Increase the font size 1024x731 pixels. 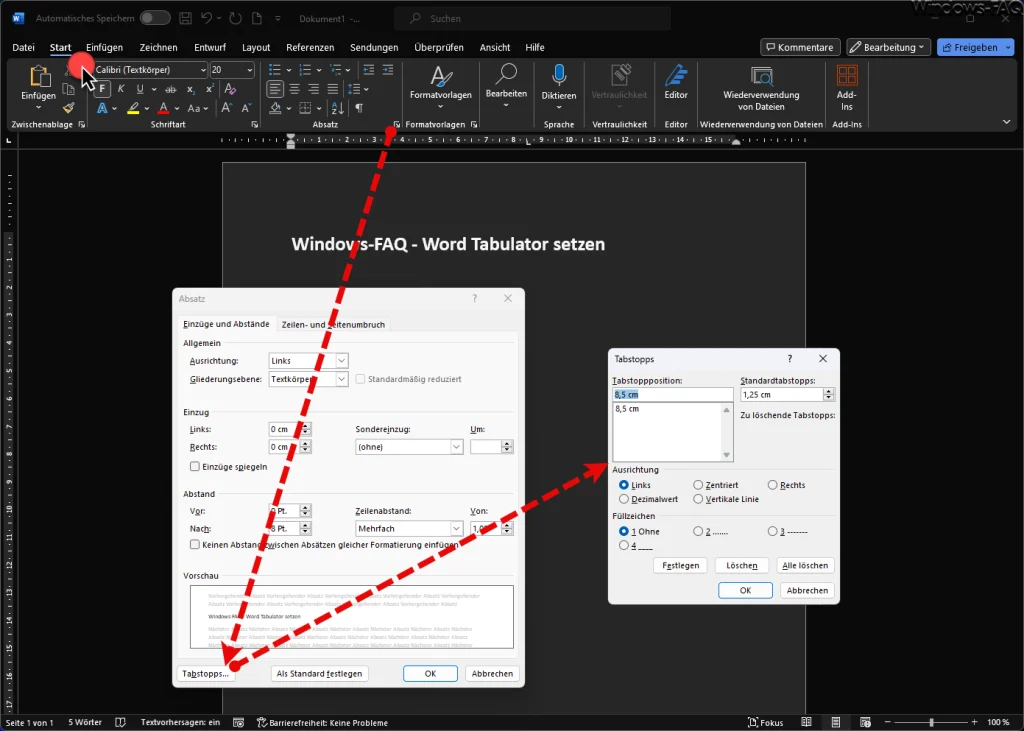[x=226, y=108]
